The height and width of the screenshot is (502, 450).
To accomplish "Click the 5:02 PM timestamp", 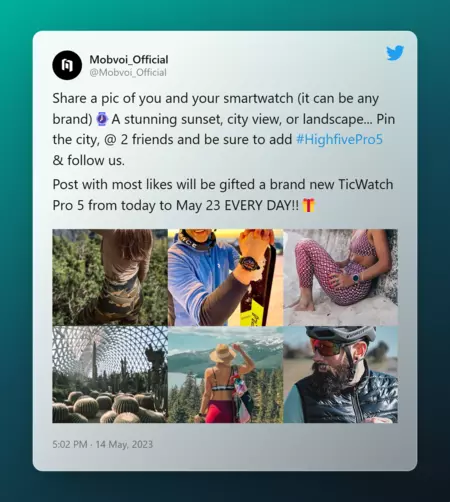I will point(70,444).
